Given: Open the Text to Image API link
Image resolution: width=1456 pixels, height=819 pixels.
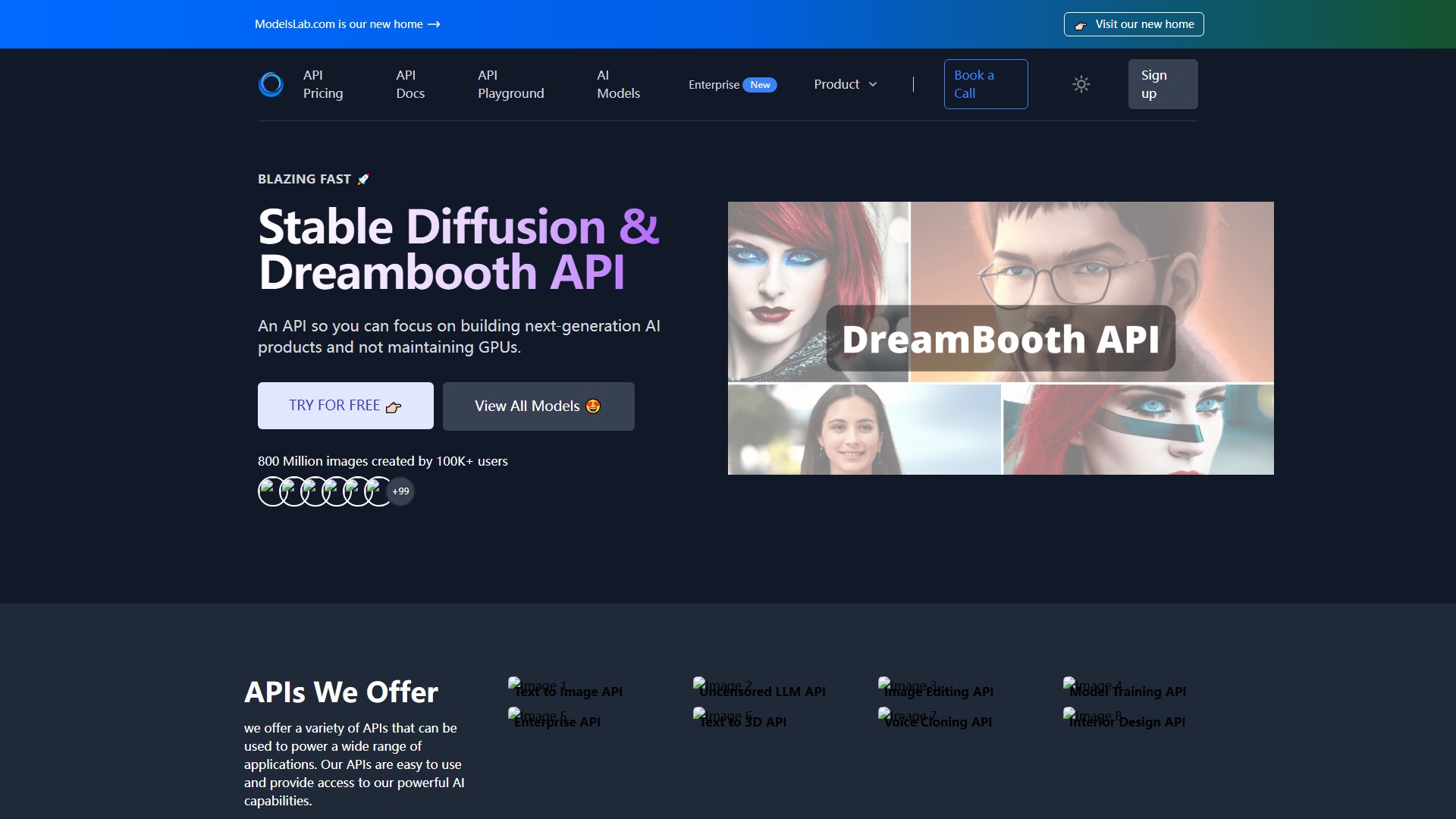Looking at the screenshot, I should coord(567,691).
